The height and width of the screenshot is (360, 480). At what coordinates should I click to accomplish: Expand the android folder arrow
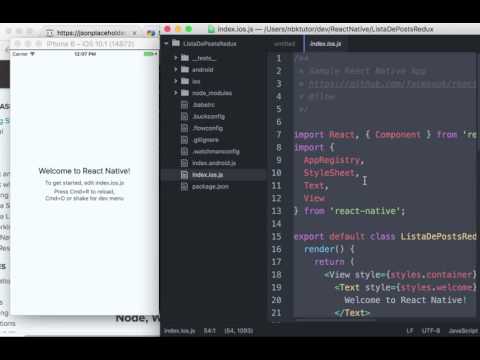(x=176, y=69)
